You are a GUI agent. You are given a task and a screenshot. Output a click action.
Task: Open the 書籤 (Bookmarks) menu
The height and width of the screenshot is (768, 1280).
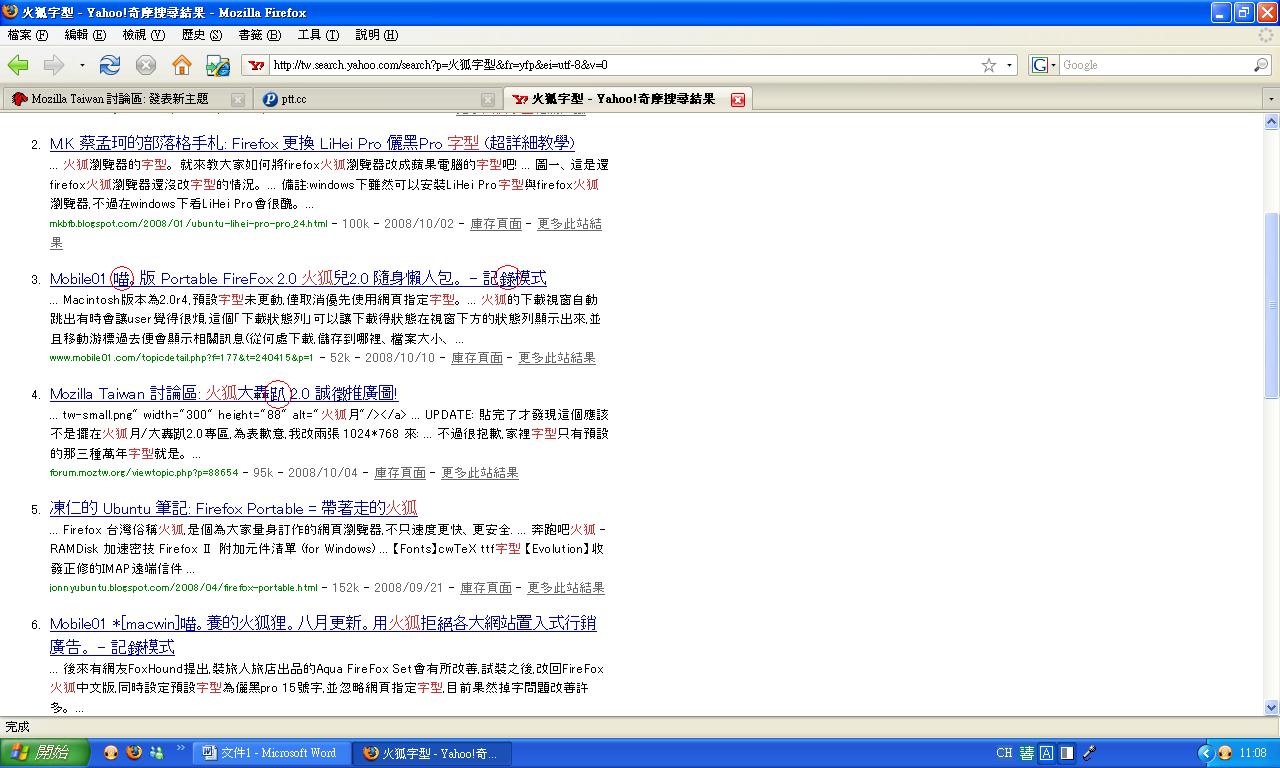(x=259, y=35)
